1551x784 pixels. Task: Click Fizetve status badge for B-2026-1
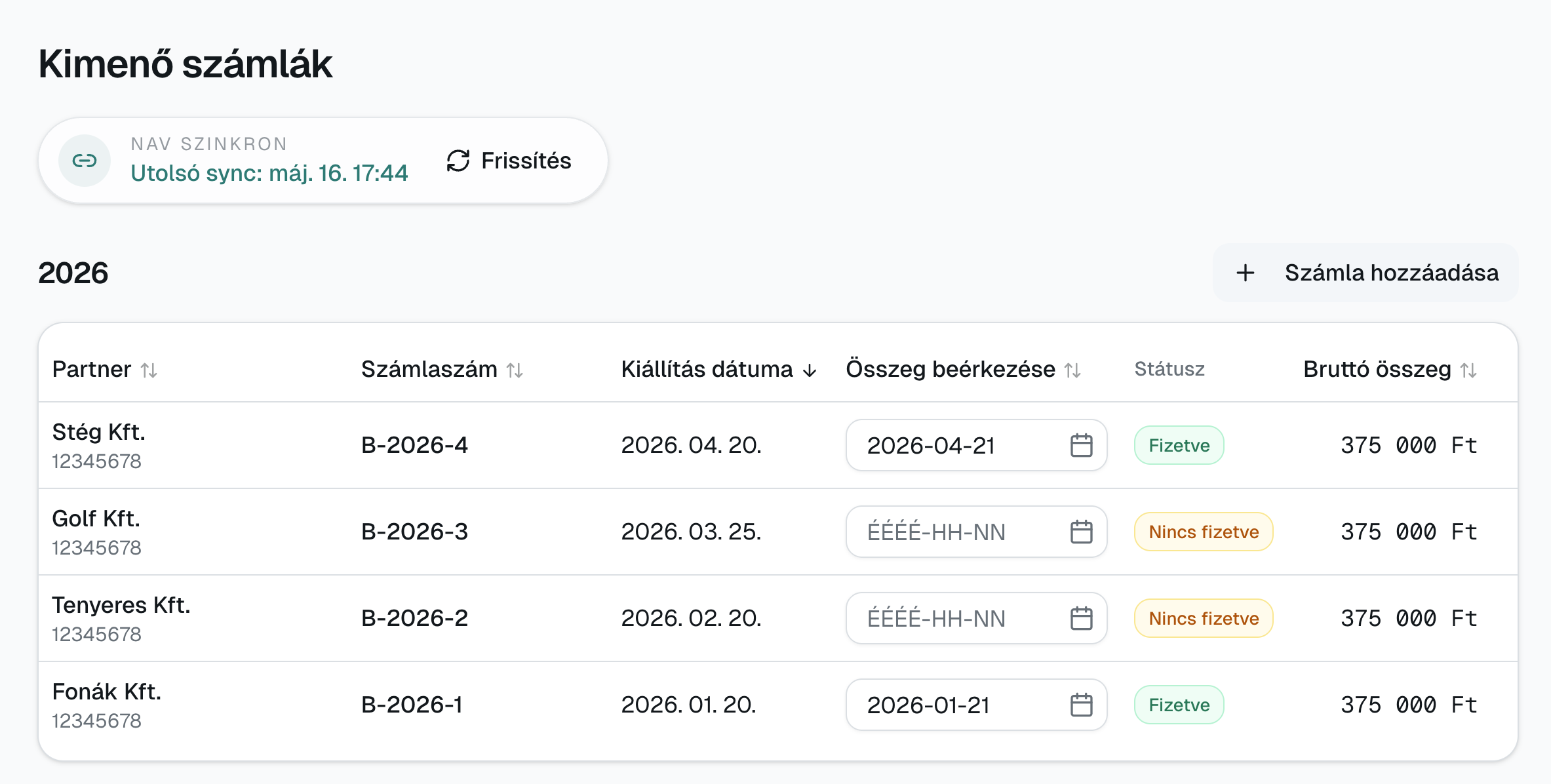[1179, 705]
